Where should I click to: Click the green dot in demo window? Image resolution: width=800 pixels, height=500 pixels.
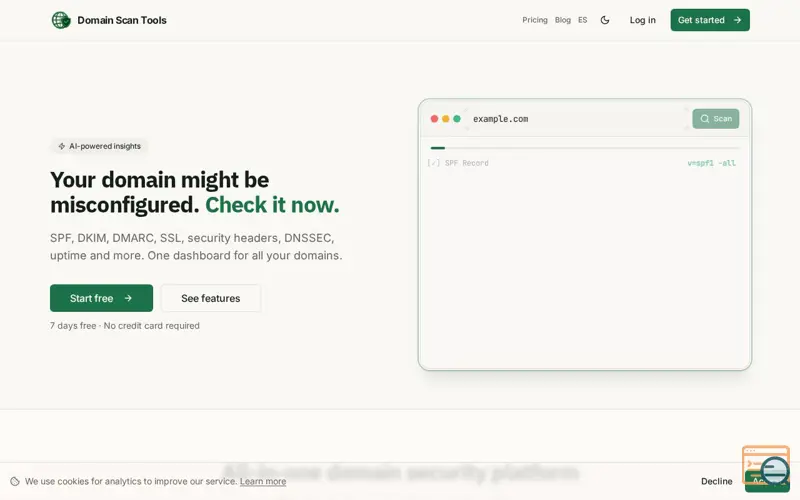(457, 119)
